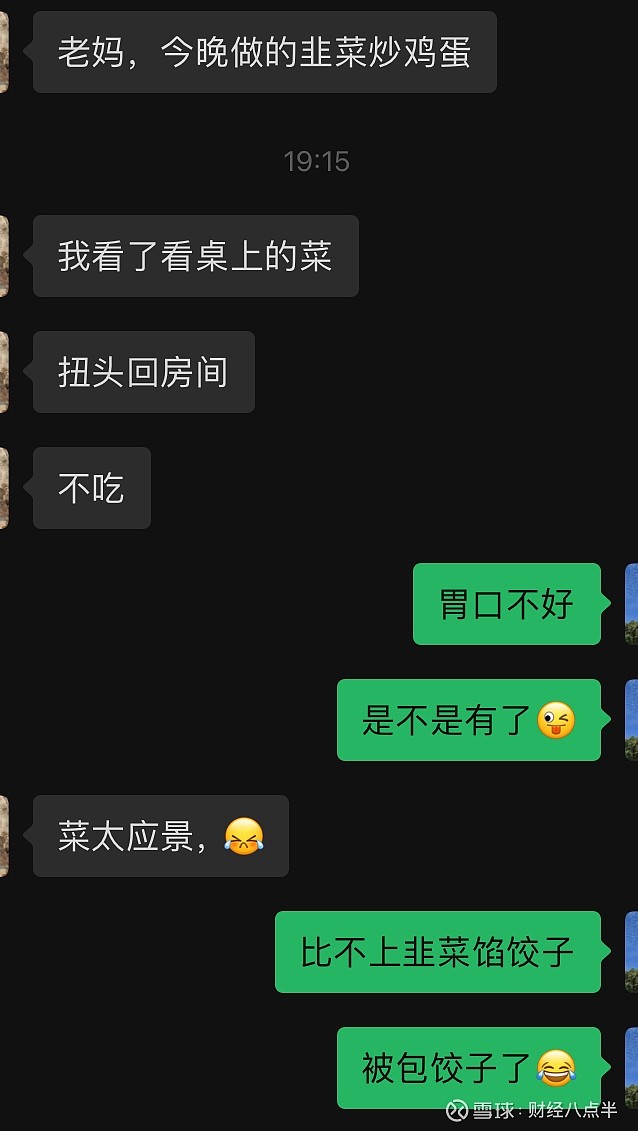Tap the 被包饺子了 message bubble
The image size is (638, 1131).
point(469,1068)
